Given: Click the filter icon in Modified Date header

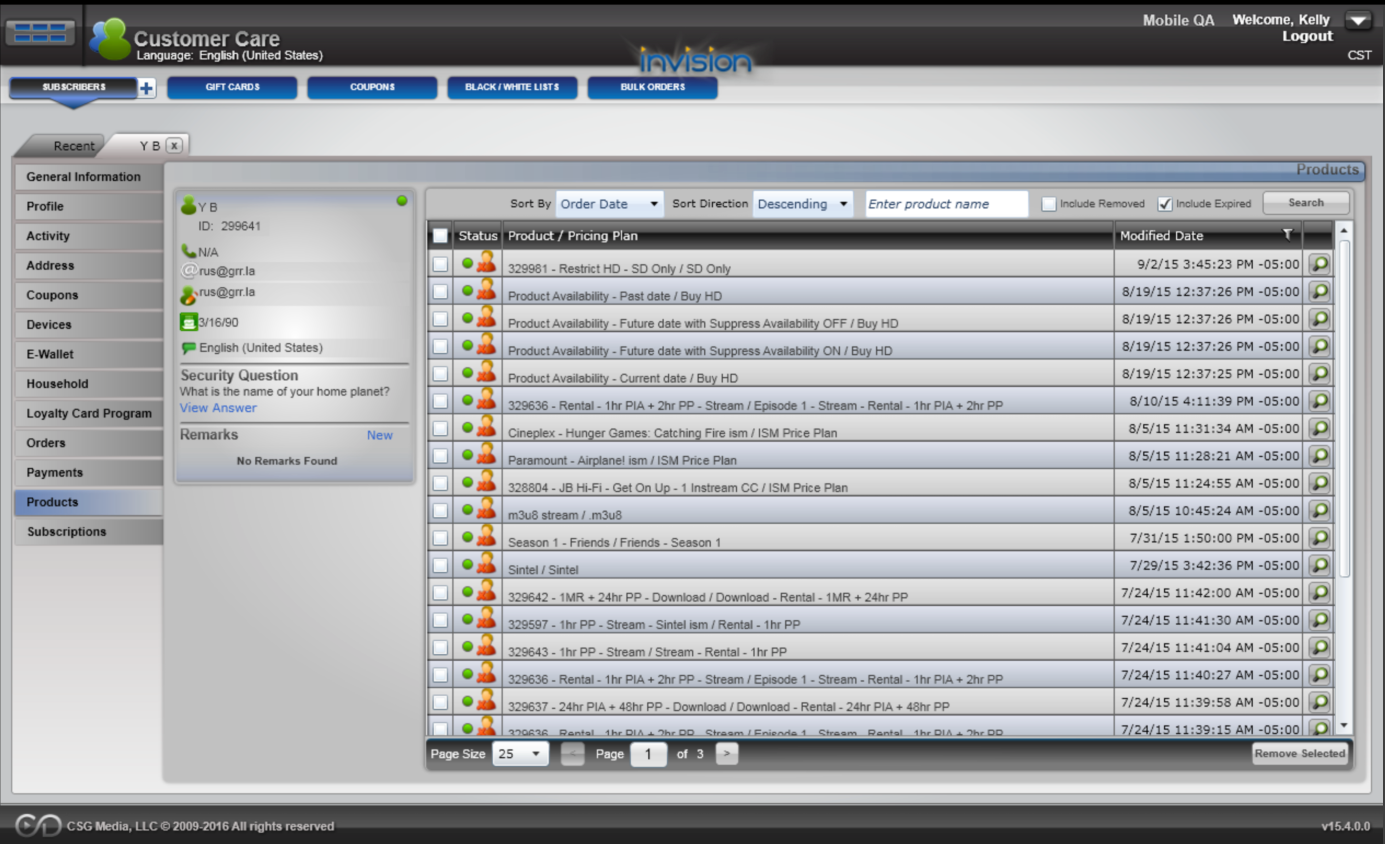Looking at the screenshot, I should (x=1288, y=235).
